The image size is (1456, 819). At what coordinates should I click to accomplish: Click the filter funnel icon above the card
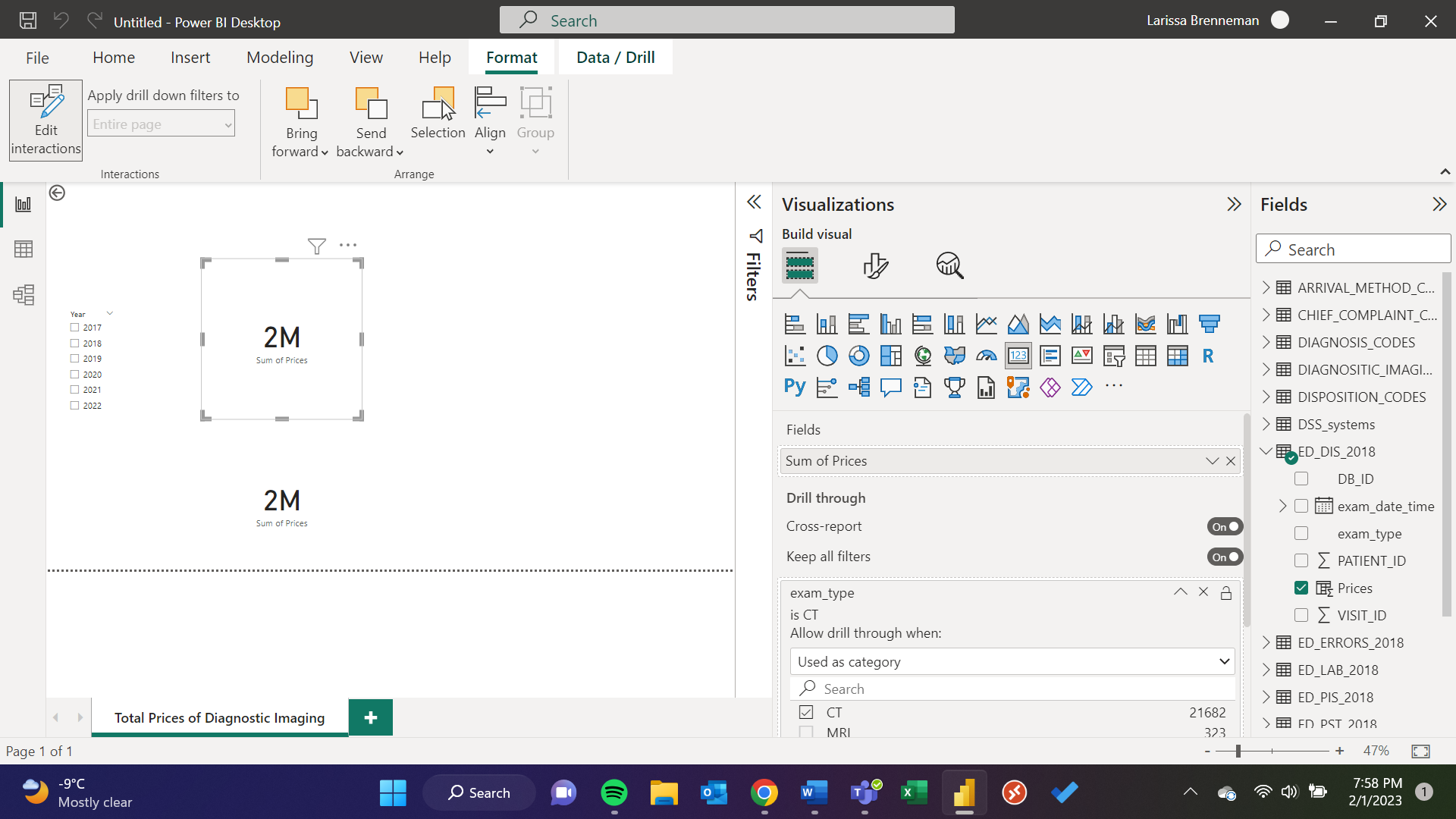tap(317, 246)
